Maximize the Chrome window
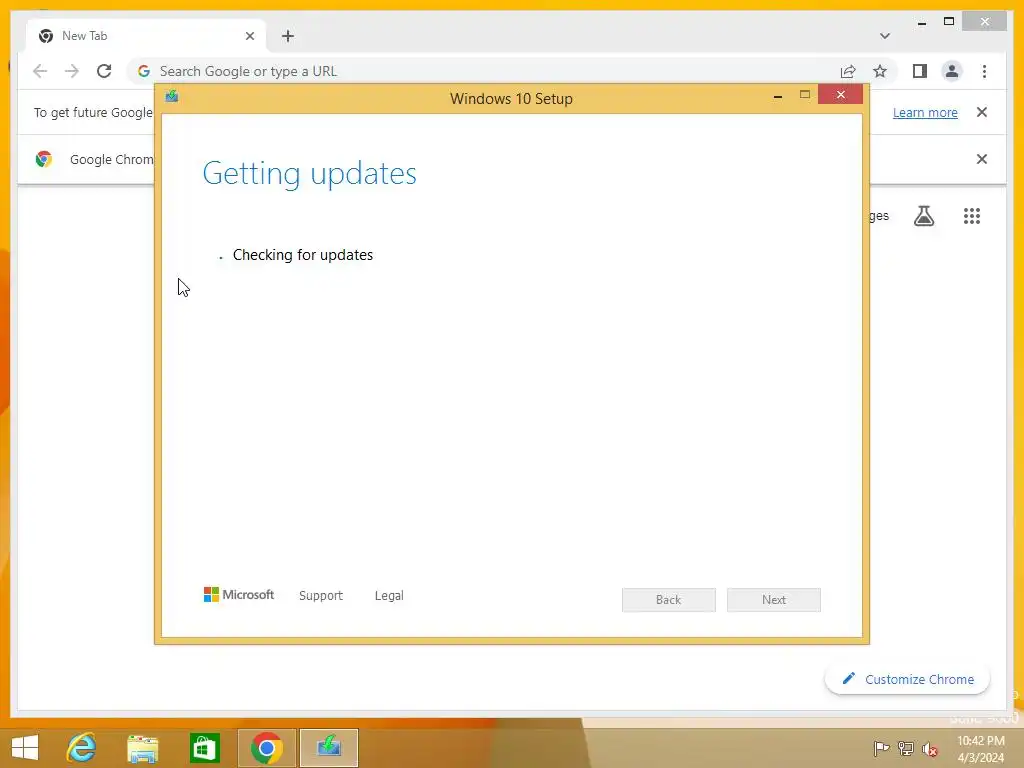Viewport: 1024px width, 768px height. coord(949,22)
